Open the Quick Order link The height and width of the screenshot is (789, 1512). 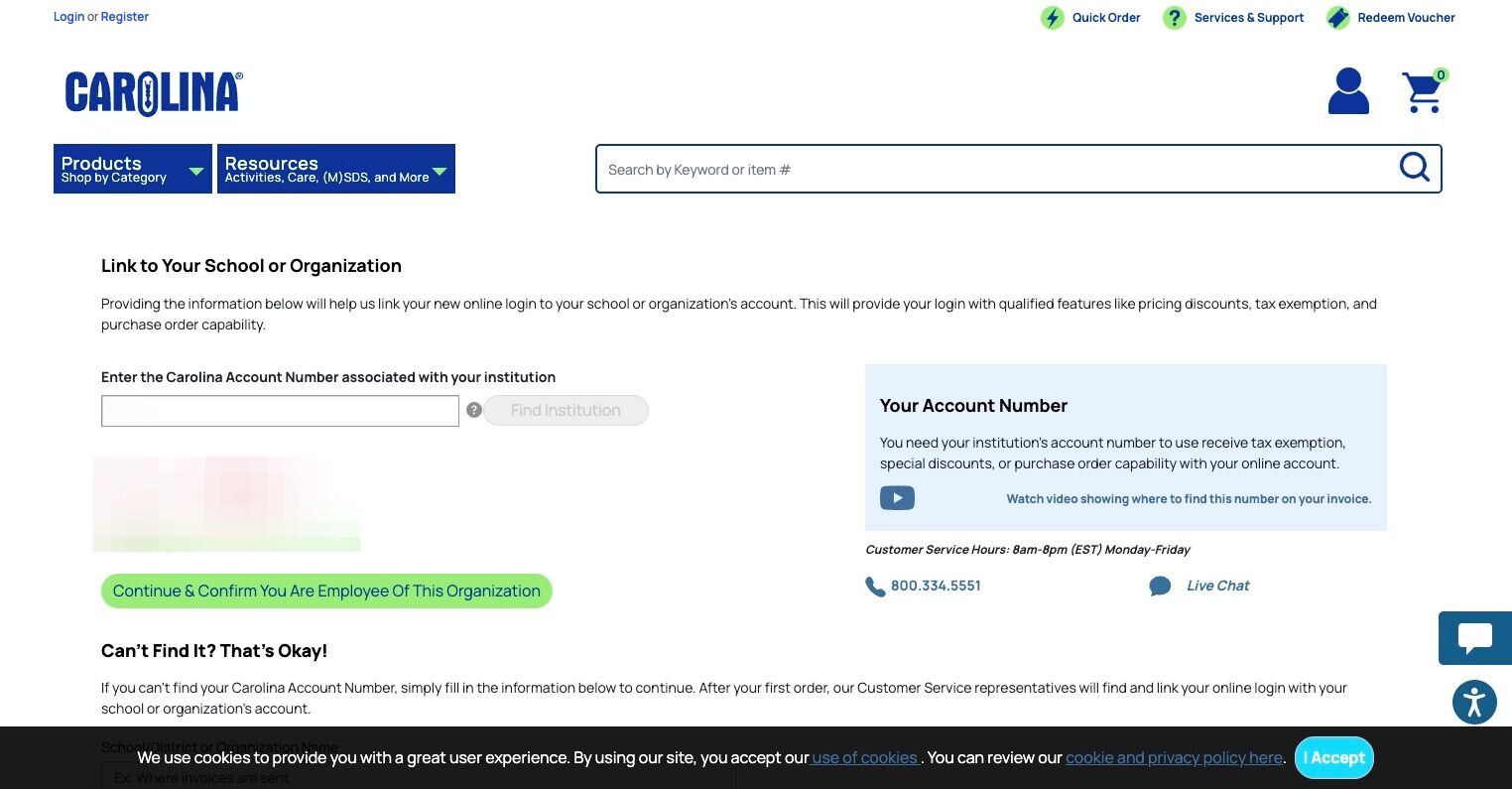click(1106, 18)
